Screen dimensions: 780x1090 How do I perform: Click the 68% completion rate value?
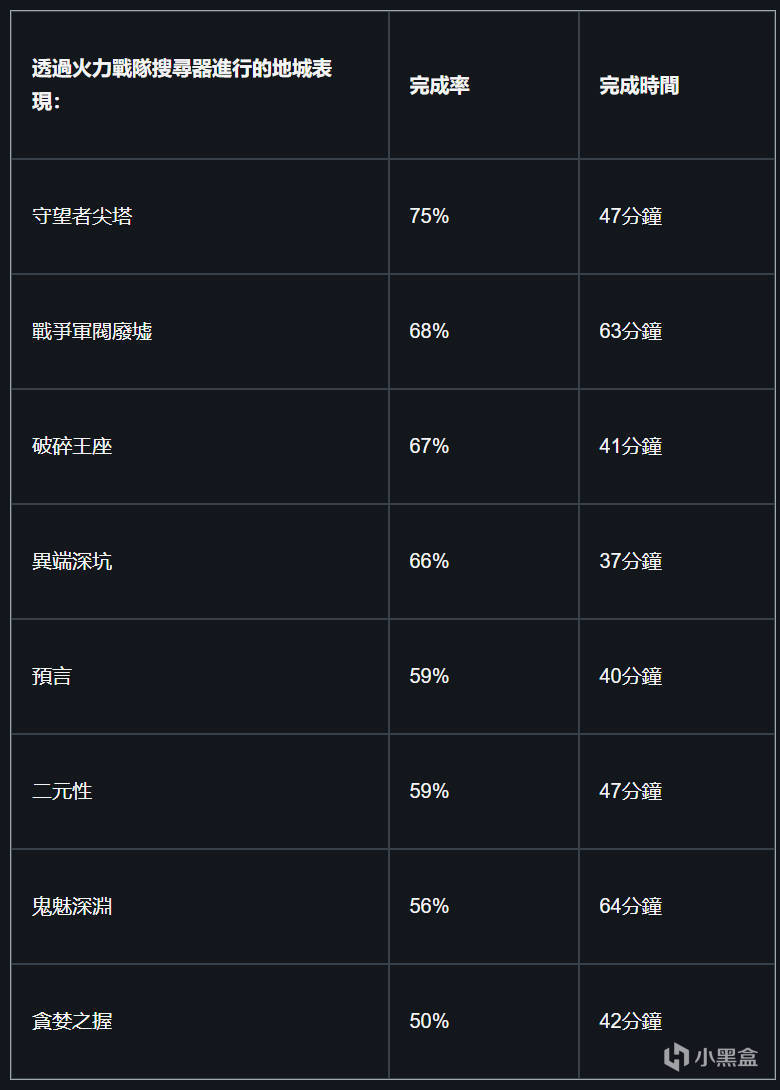coord(429,331)
